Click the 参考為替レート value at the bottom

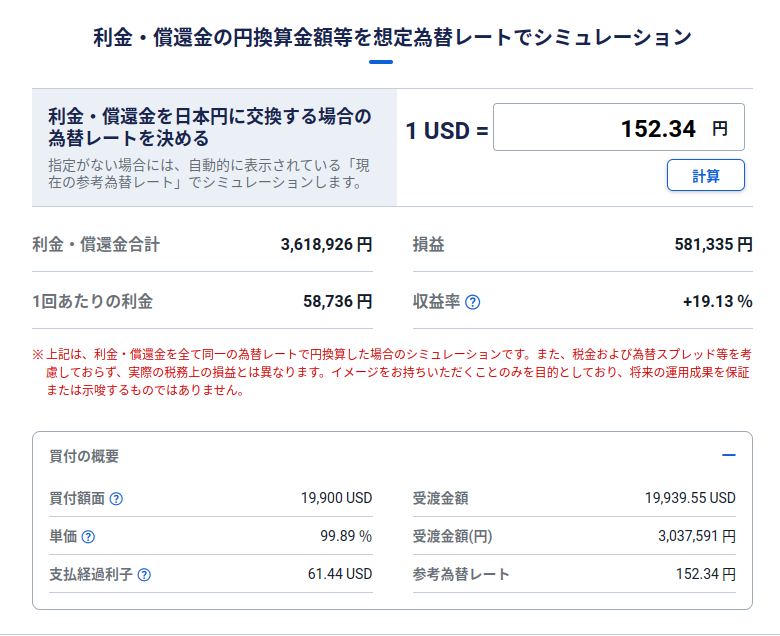point(706,574)
